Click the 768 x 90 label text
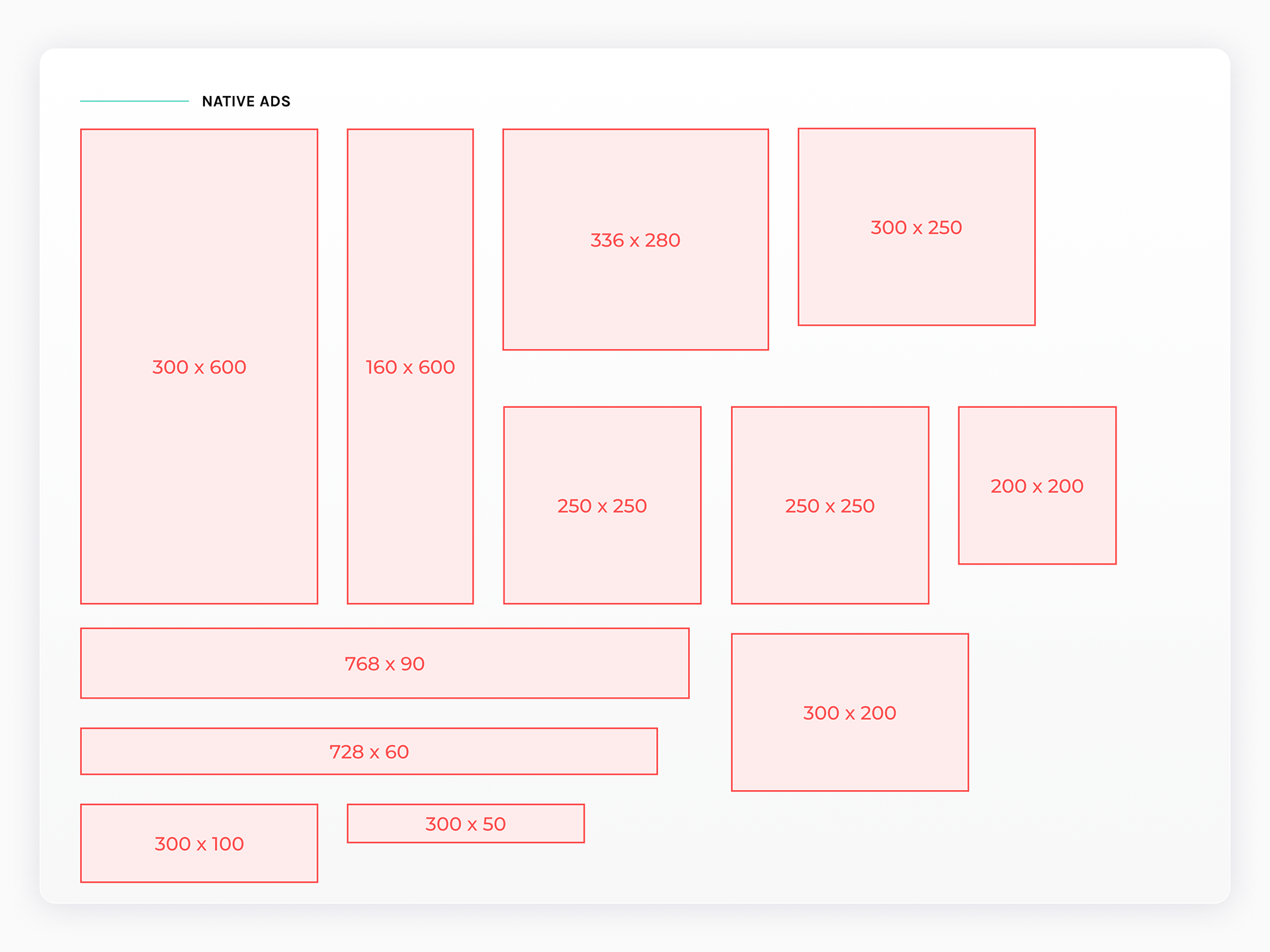This screenshot has height=952, width=1270. click(385, 664)
